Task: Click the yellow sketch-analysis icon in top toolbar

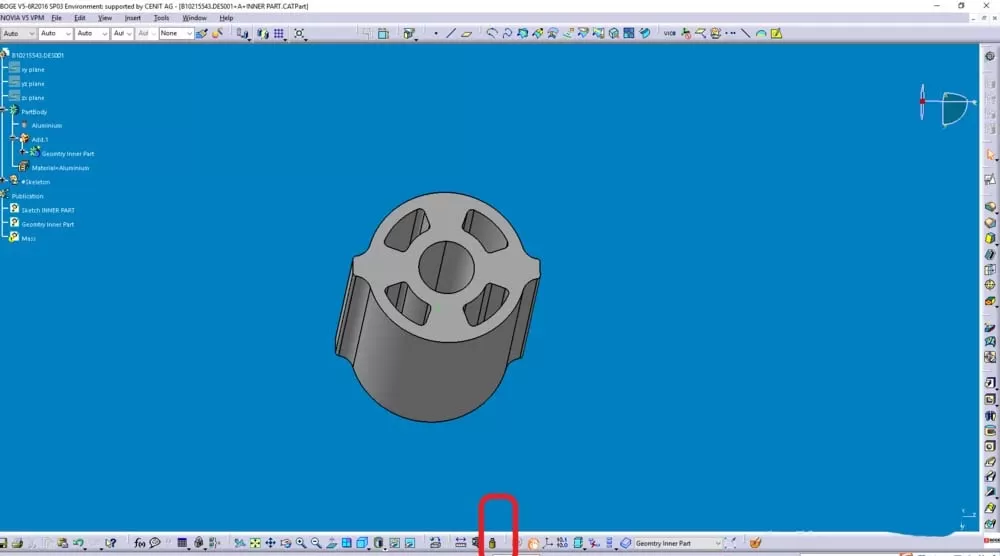Action: tap(776, 34)
